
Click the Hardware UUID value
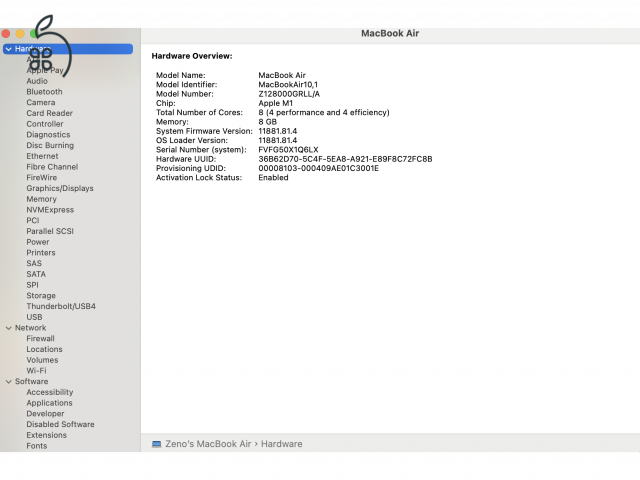(345, 159)
